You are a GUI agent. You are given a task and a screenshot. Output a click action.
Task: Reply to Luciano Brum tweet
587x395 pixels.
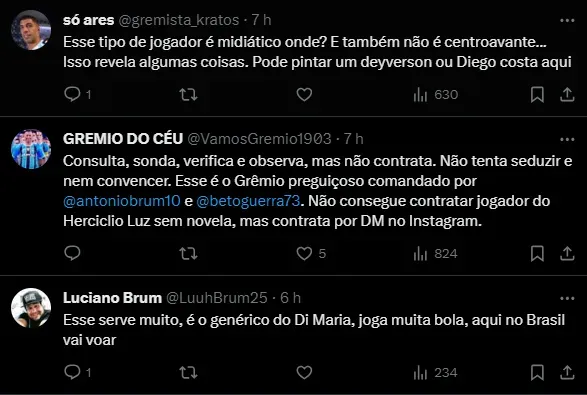coord(72,373)
